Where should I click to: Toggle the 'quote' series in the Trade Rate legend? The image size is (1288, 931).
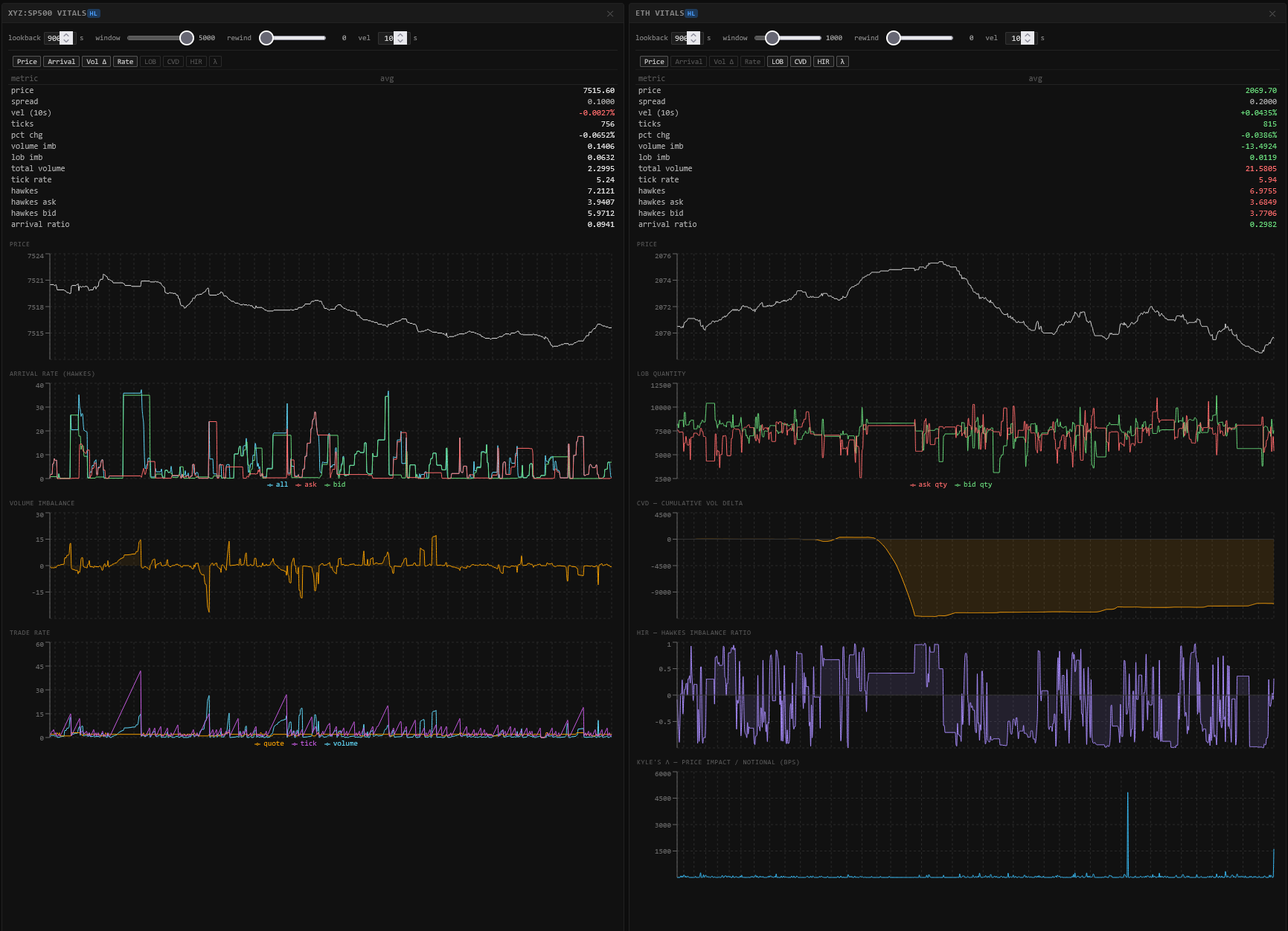(269, 743)
